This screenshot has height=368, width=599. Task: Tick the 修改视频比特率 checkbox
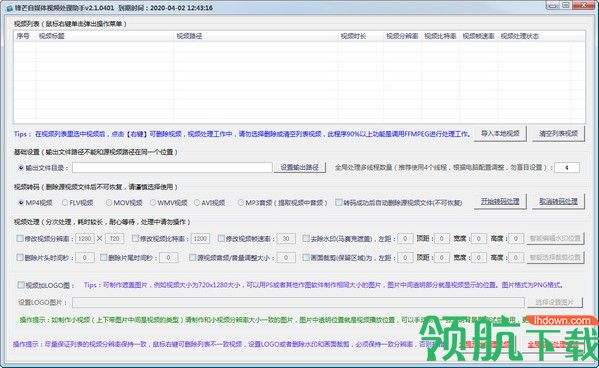(135, 238)
